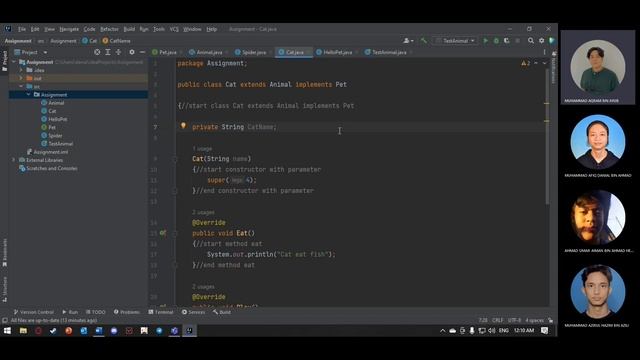Click 4 spaces indent setting in status bar

(534, 320)
